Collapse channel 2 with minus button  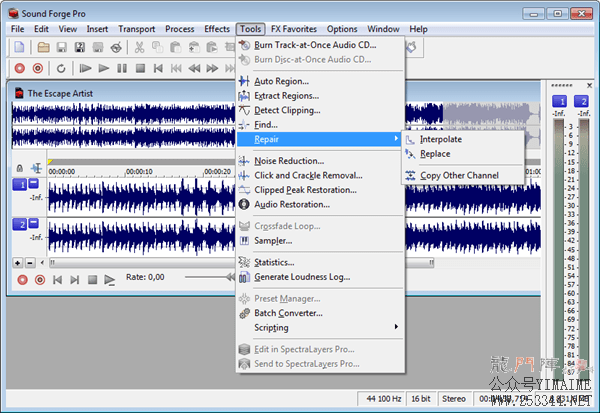tap(34, 222)
